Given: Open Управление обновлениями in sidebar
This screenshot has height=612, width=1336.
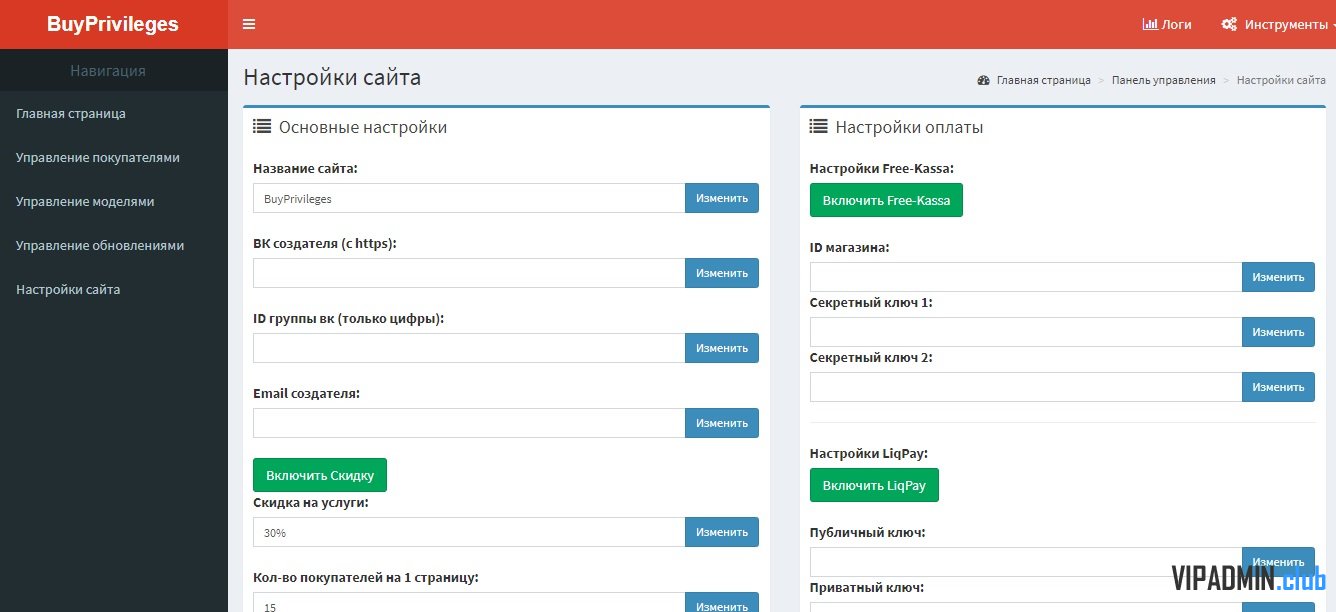Looking at the screenshot, I should 114,245.
